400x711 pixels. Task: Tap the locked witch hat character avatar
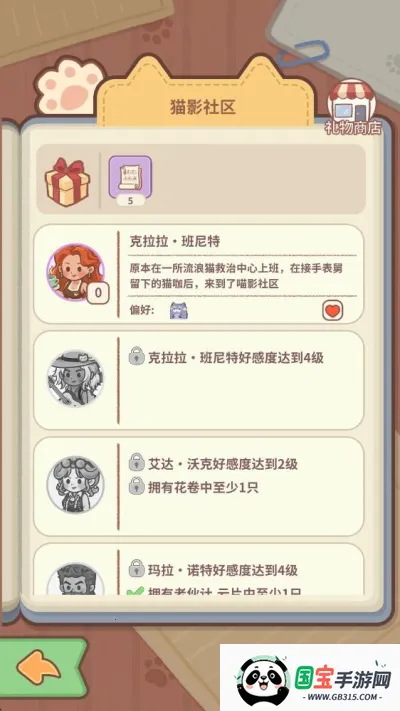tap(75, 378)
